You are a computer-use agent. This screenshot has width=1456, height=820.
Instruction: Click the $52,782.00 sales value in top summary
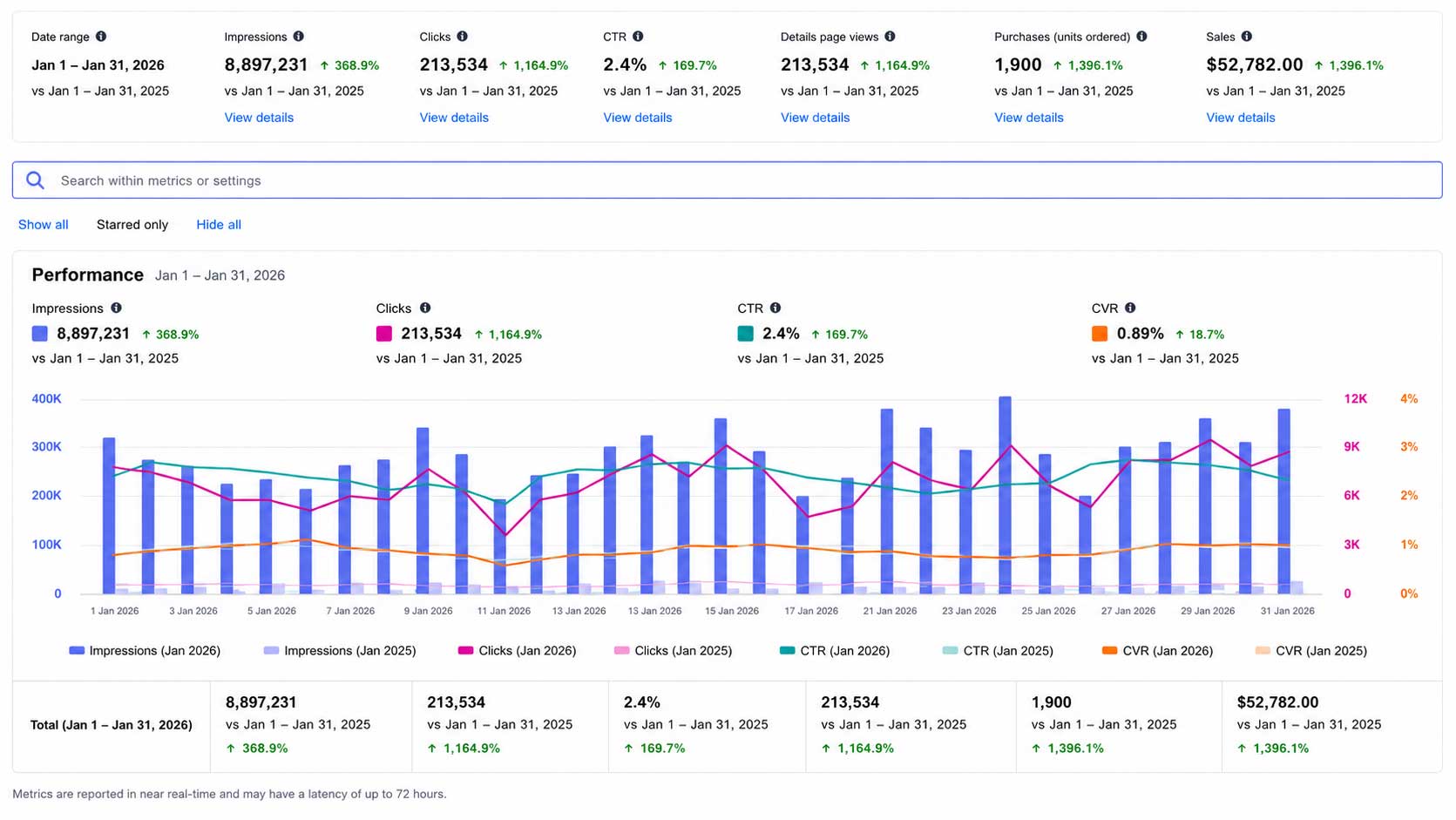coord(1255,65)
